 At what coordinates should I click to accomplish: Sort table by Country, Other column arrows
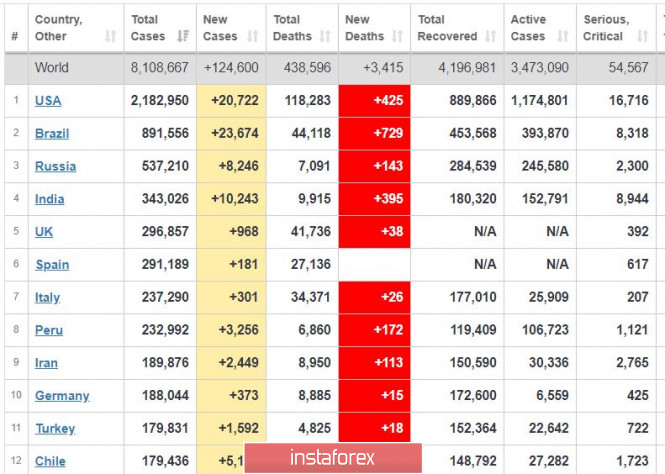coord(111,36)
